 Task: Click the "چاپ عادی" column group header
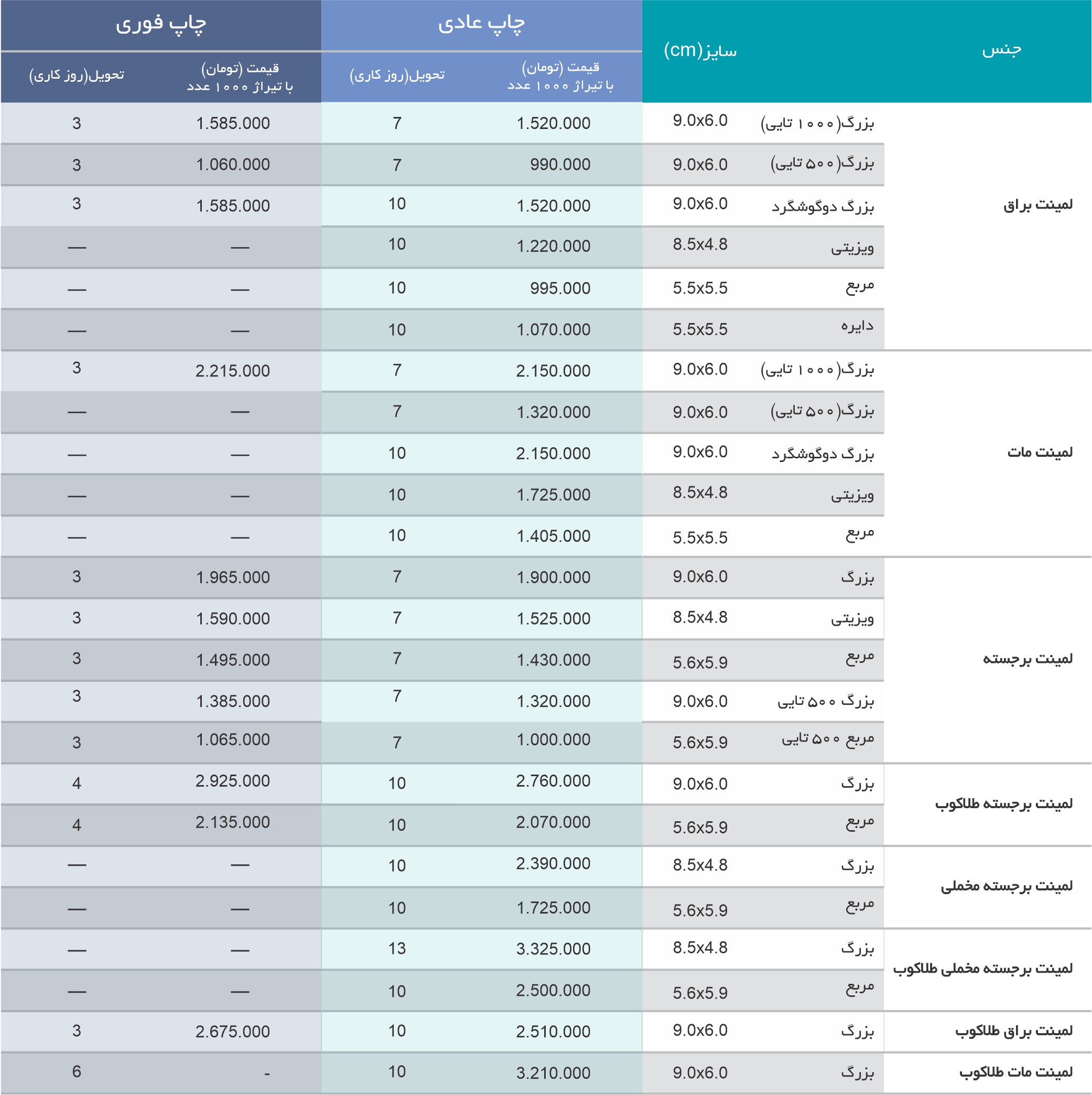tap(481, 24)
